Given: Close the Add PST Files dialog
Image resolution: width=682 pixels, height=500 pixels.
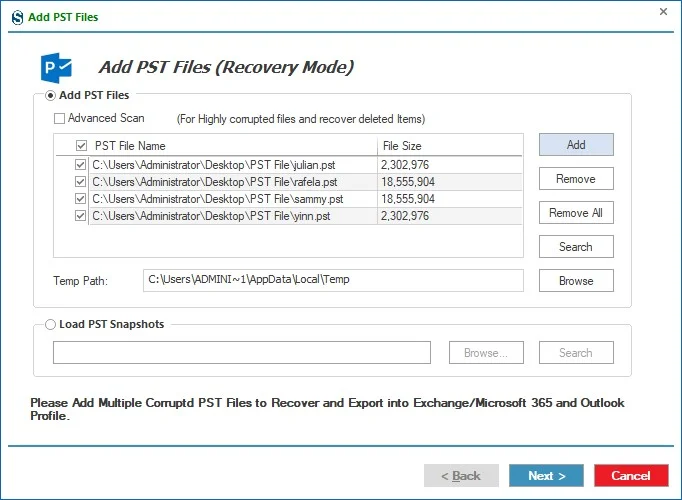Looking at the screenshot, I should point(663,12).
